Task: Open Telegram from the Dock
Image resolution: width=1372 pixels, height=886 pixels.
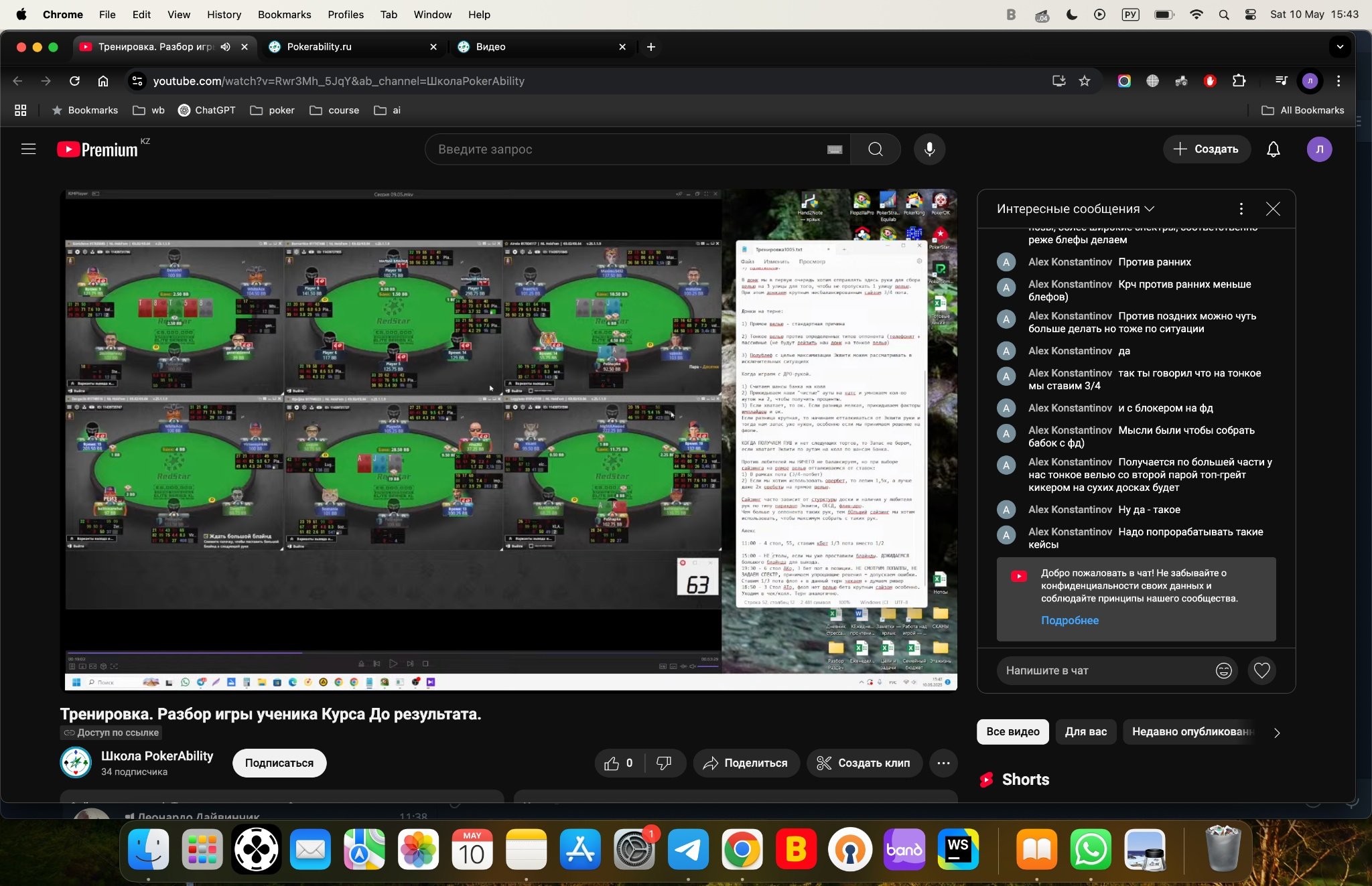Action: [687, 849]
